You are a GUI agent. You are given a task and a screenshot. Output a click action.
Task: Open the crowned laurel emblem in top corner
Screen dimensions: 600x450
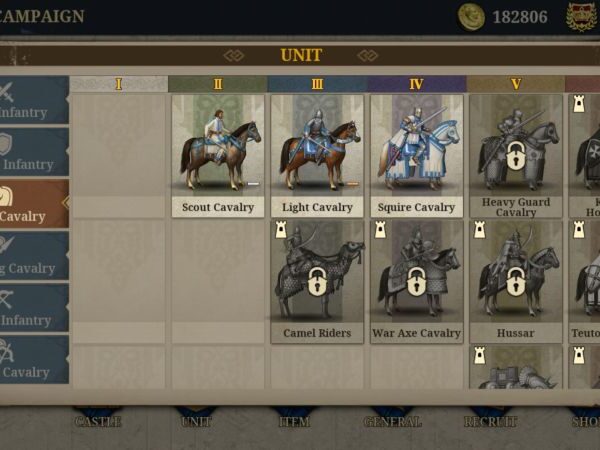pyautogui.click(x=581, y=17)
